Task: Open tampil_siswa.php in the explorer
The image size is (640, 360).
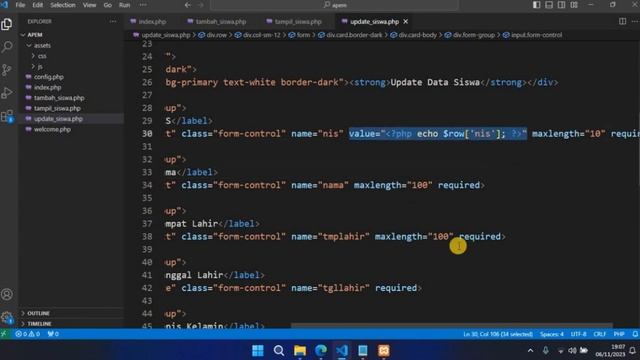Action: [57, 108]
